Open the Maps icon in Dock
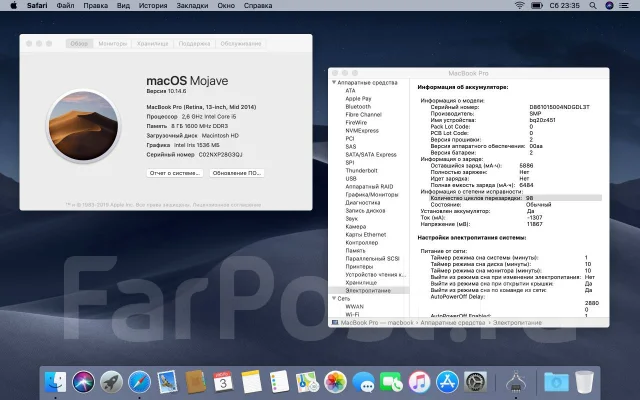 [x=307, y=382]
